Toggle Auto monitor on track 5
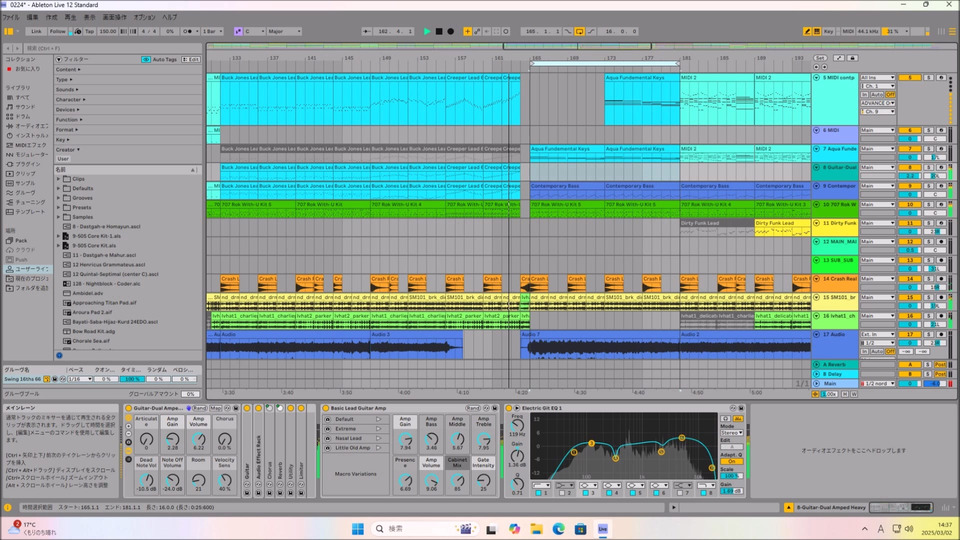 click(879, 94)
